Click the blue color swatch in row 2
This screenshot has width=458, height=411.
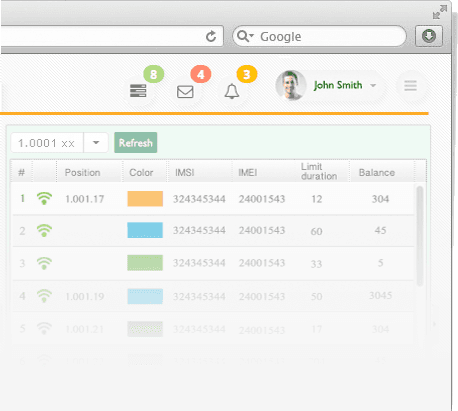click(145, 230)
